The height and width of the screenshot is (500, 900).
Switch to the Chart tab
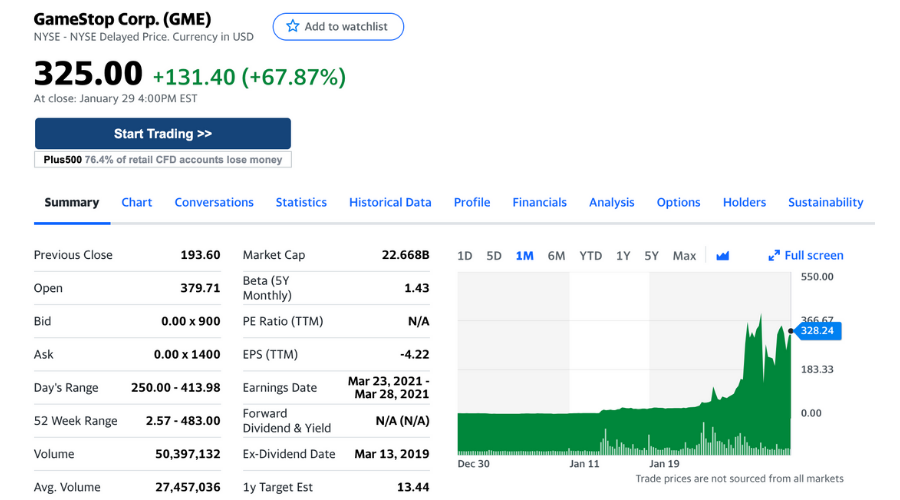pos(137,202)
